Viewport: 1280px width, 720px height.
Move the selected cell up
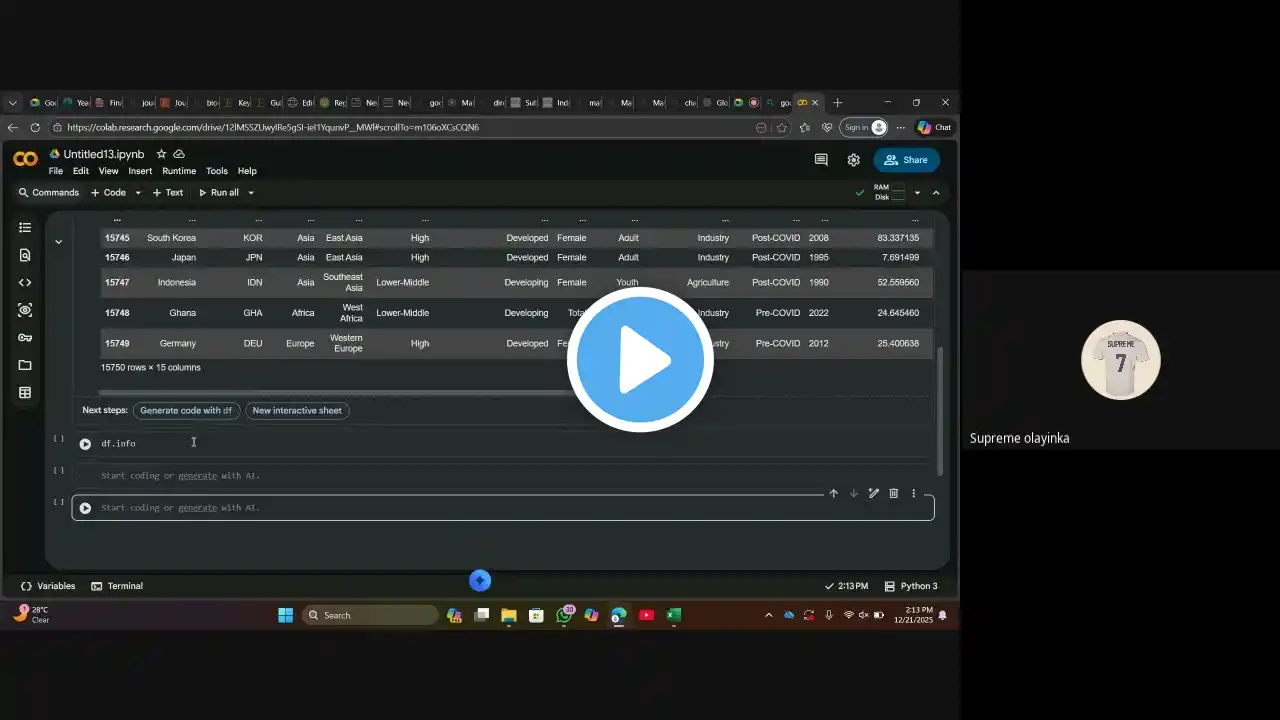tap(833, 493)
